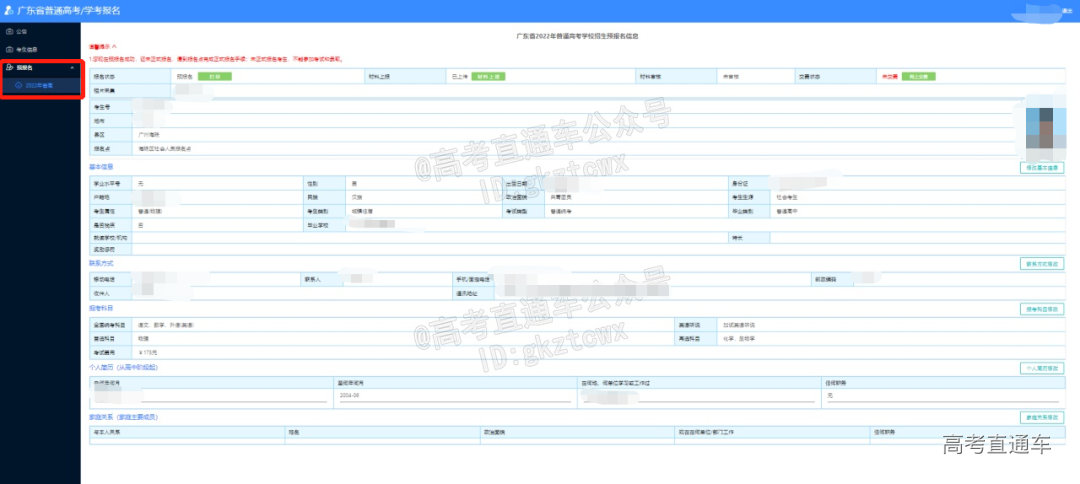Image resolution: width=1080 pixels, height=484 pixels.
Task: Click the 社会考生 candidate source value
Action: click(787, 197)
